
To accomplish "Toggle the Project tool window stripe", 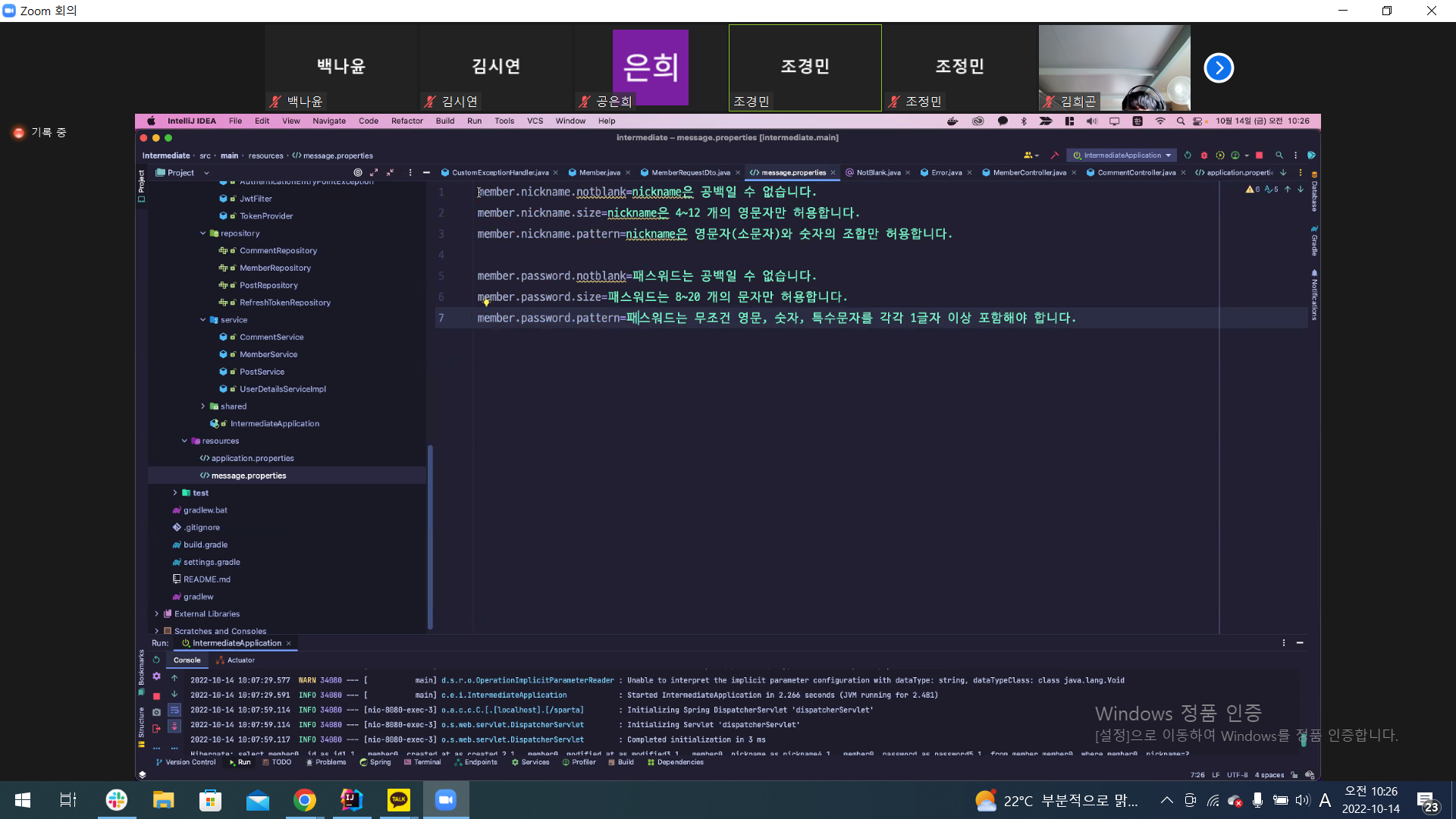I will coord(141,182).
